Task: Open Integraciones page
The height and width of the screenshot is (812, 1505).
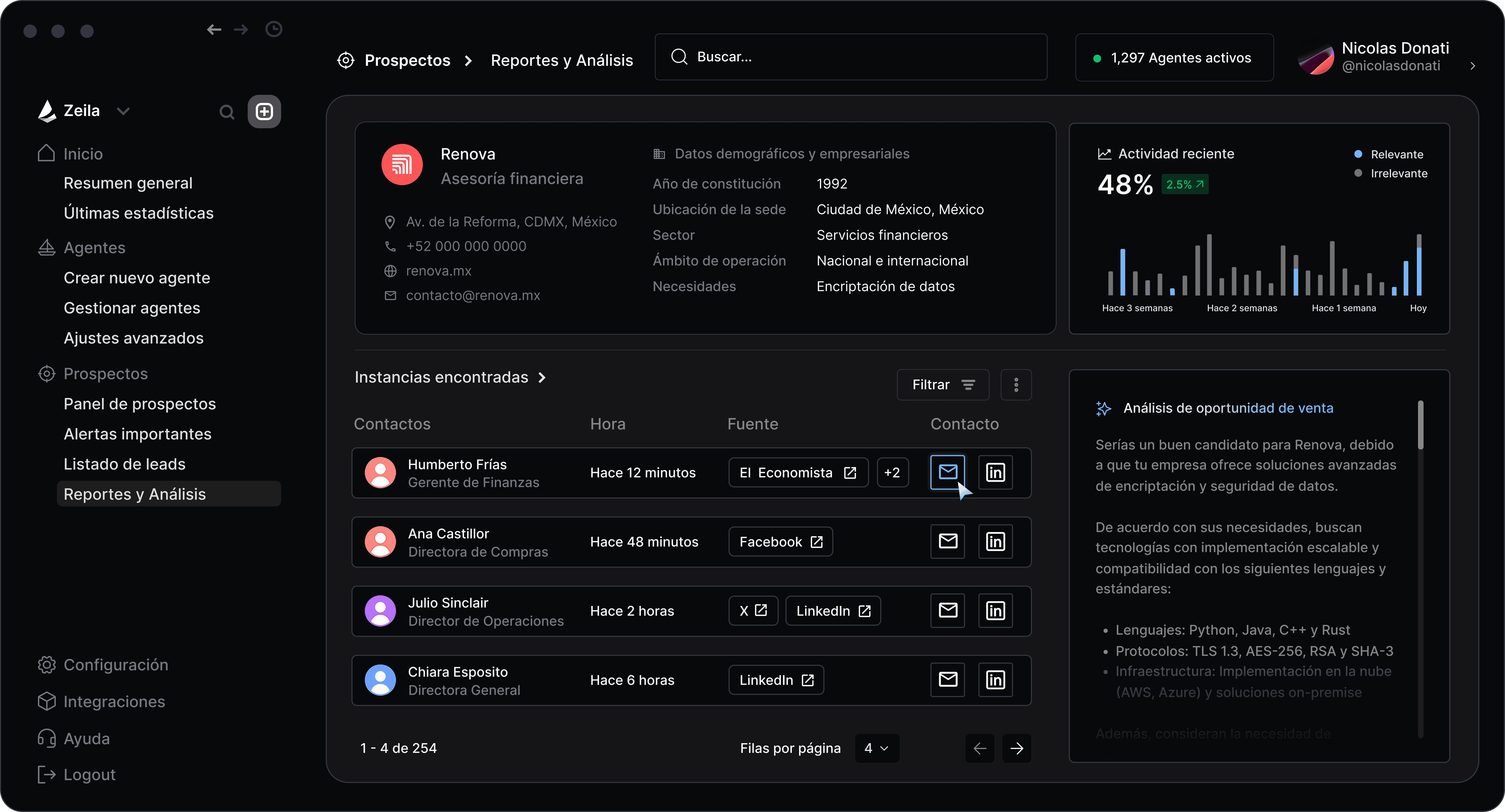Action: click(x=101, y=702)
